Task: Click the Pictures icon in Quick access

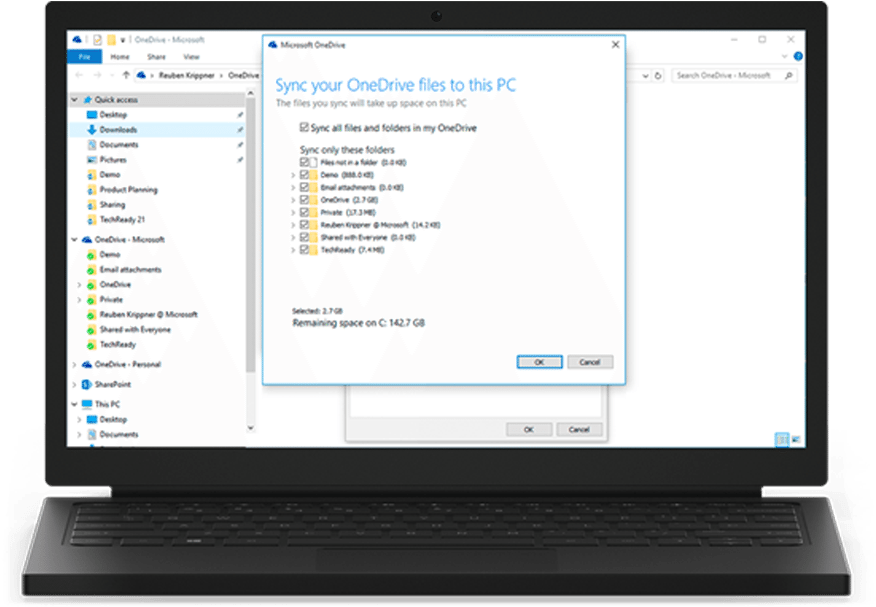Action: click(92, 160)
